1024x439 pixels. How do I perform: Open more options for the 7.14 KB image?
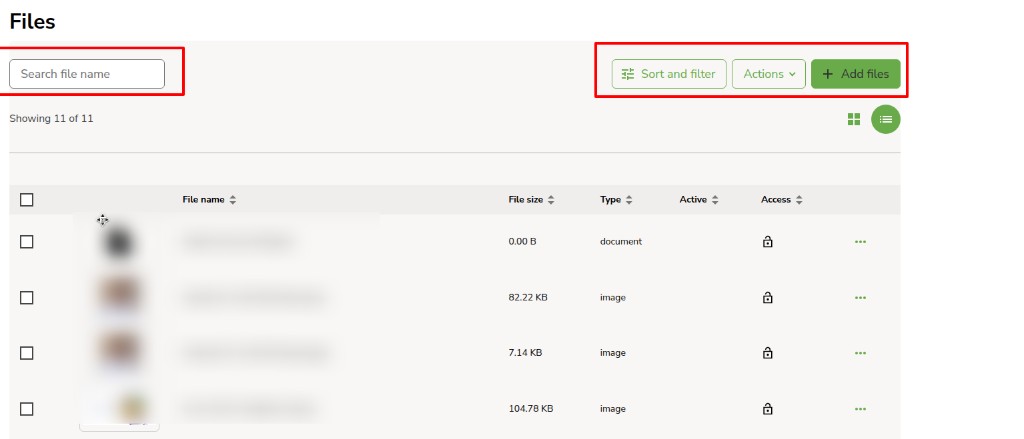(860, 353)
